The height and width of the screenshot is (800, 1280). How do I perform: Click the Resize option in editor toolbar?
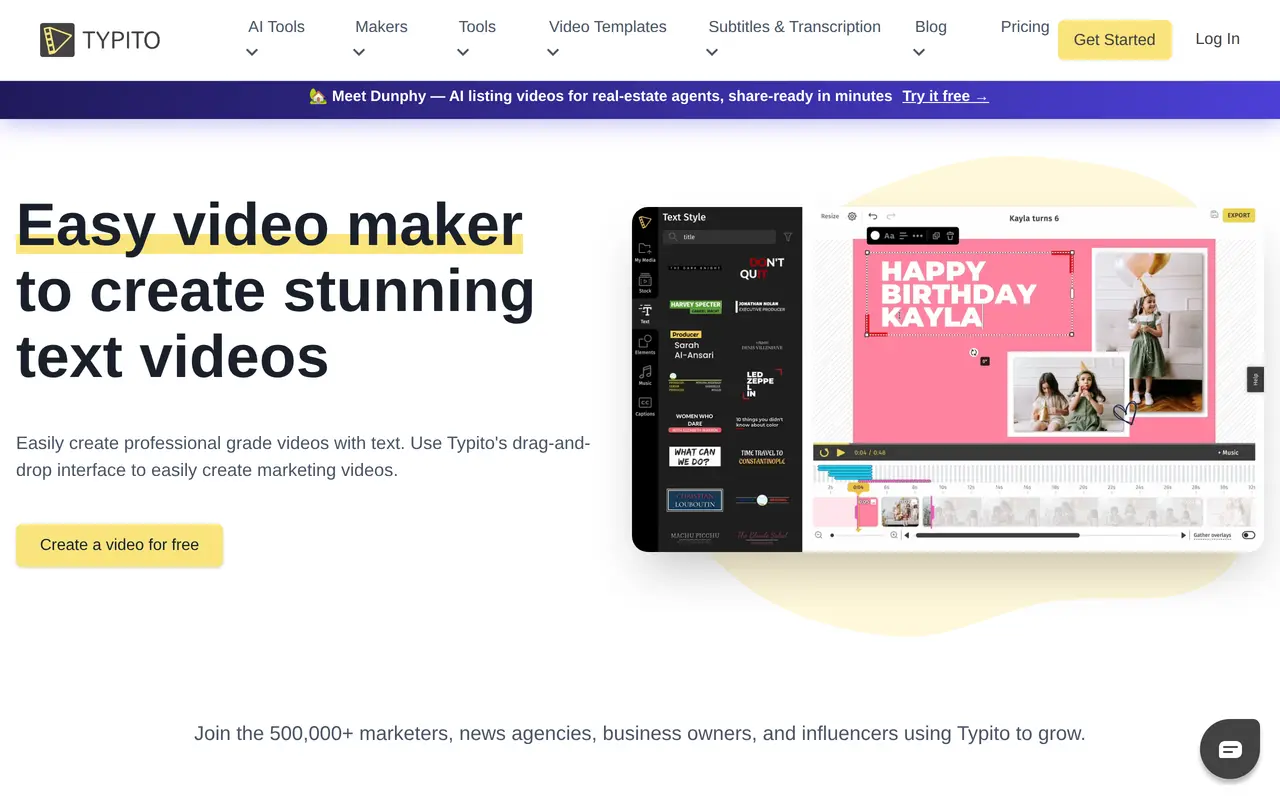tap(830, 216)
